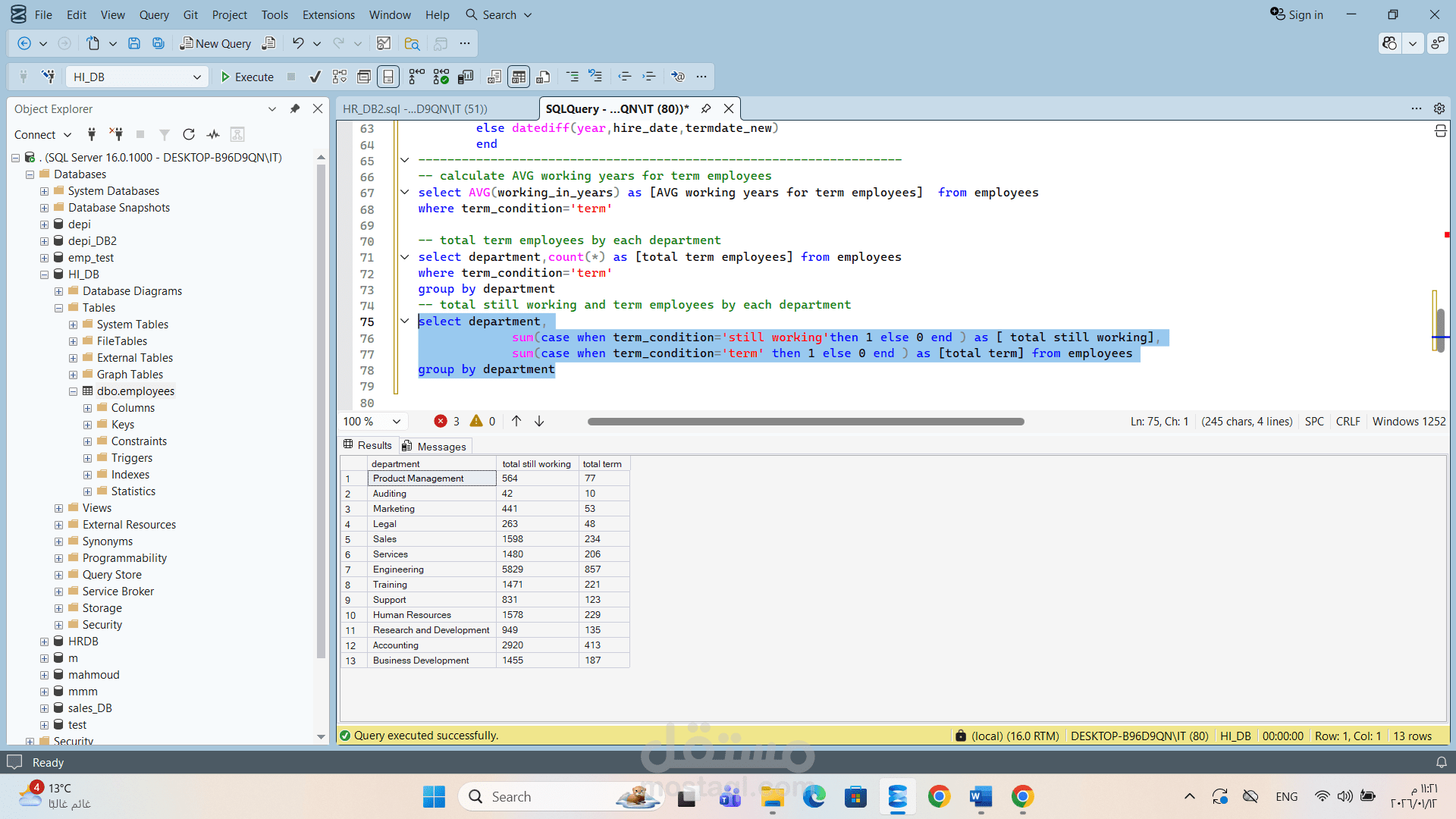Click the Save All toolbar icon

click(x=158, y=43)
